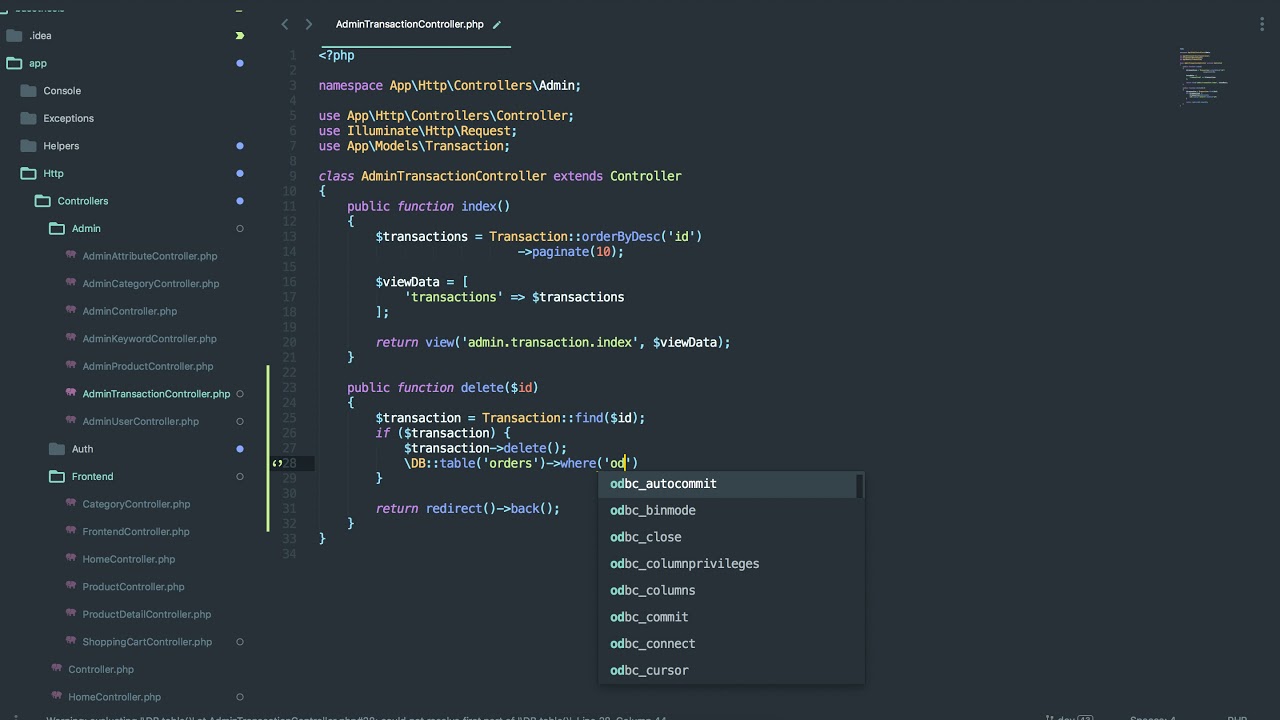Screen dimensions: 1280x720
Task: Click the class name AdminTransactionController in code
Action: tap(453, 176)
